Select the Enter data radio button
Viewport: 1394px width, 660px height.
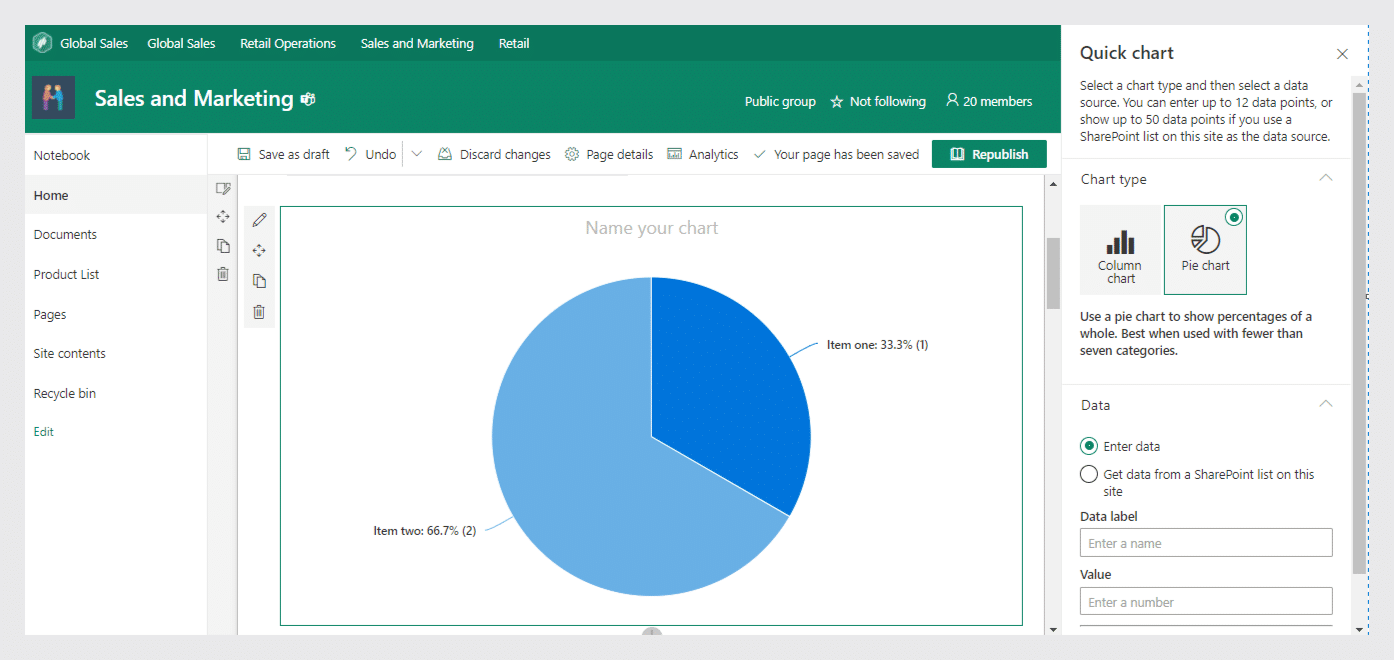1089,446
